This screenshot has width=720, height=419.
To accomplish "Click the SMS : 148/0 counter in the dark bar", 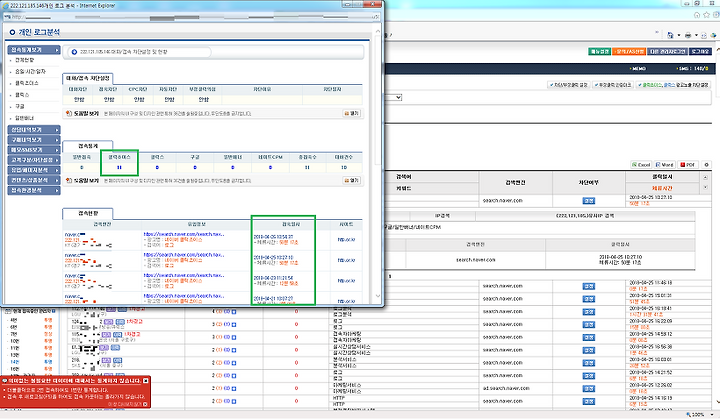I will click(692, 68).
